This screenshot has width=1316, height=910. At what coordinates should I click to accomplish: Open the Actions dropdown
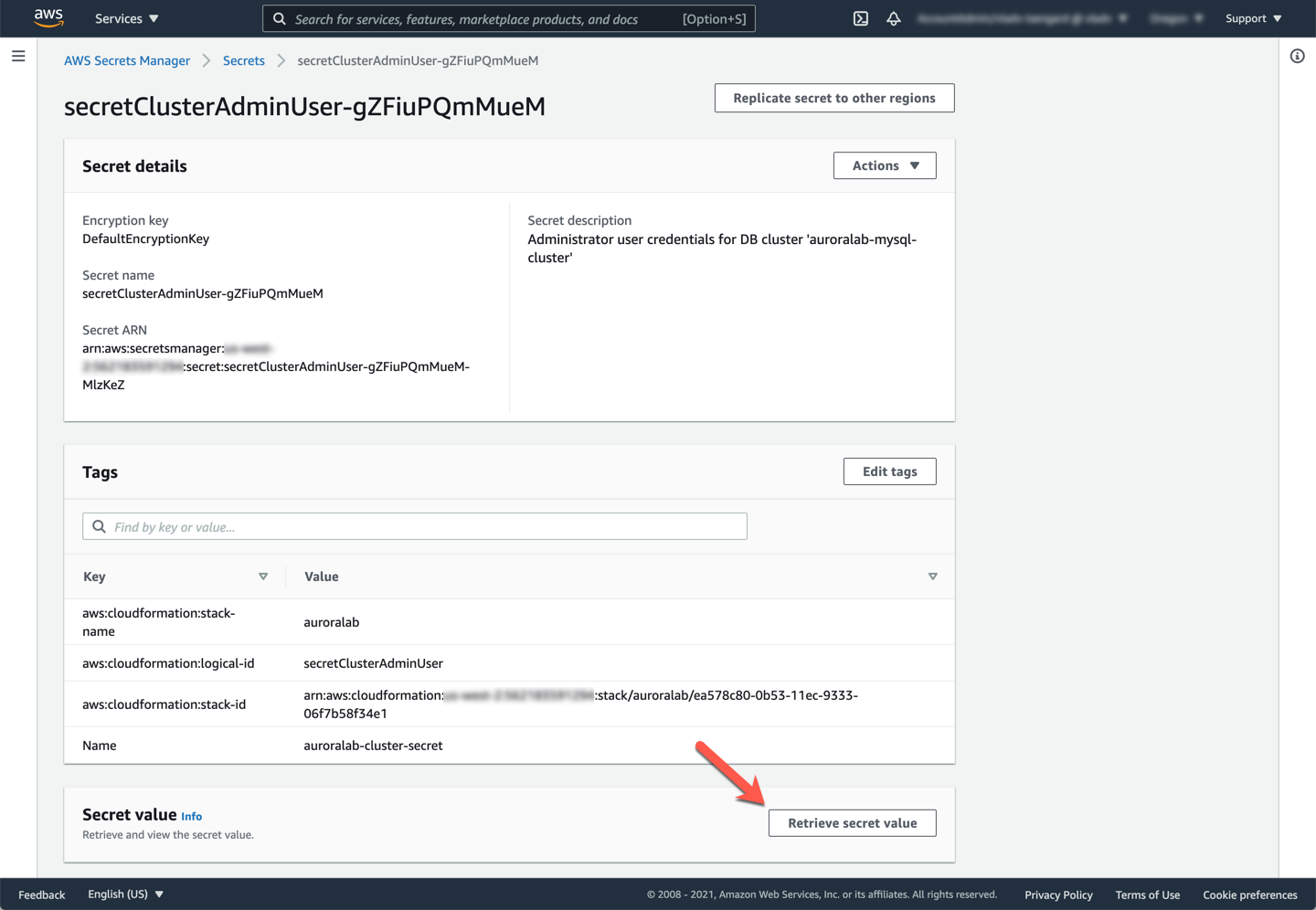(884, 165)
